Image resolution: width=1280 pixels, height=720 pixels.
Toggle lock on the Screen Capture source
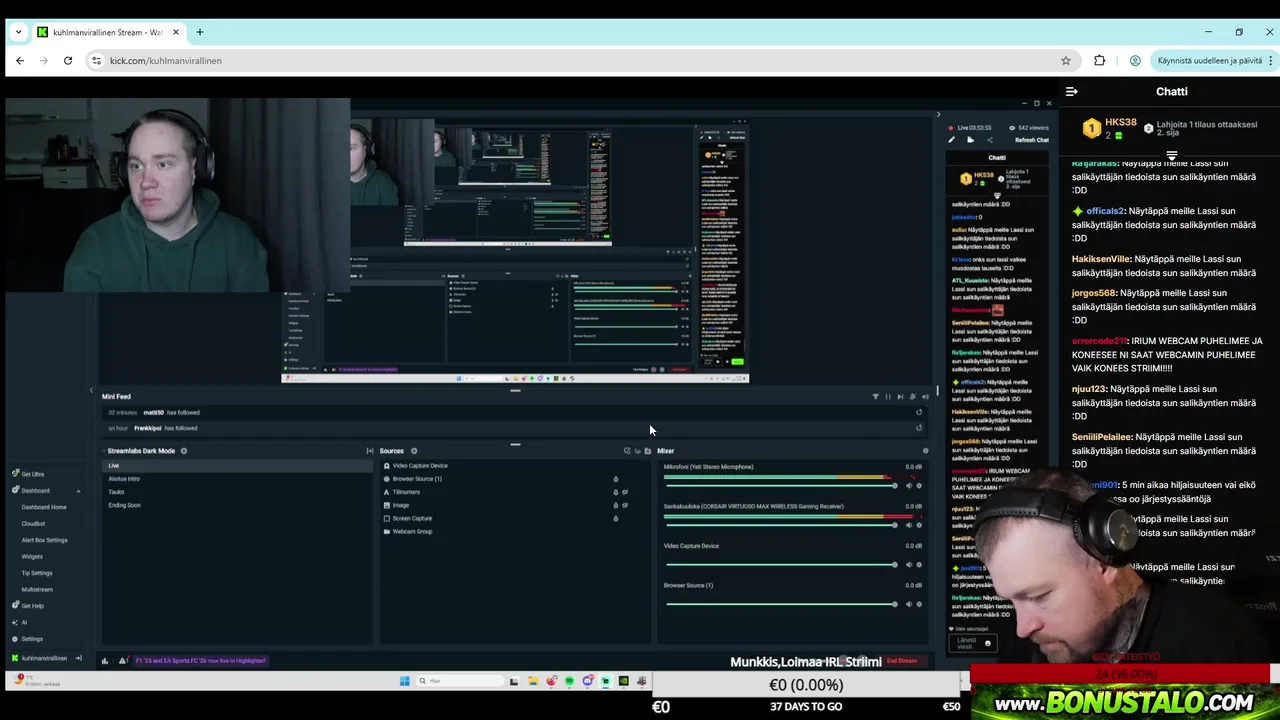[616, 518]
